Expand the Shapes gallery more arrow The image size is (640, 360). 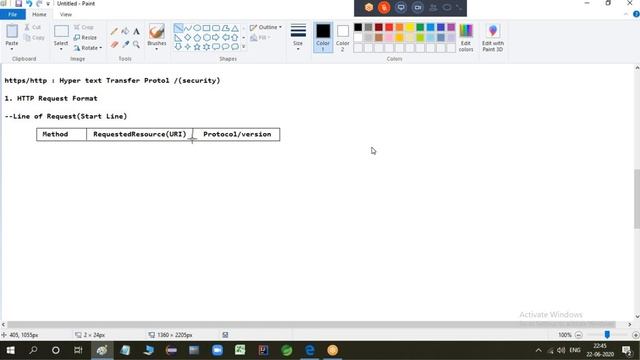coord(244,47)
